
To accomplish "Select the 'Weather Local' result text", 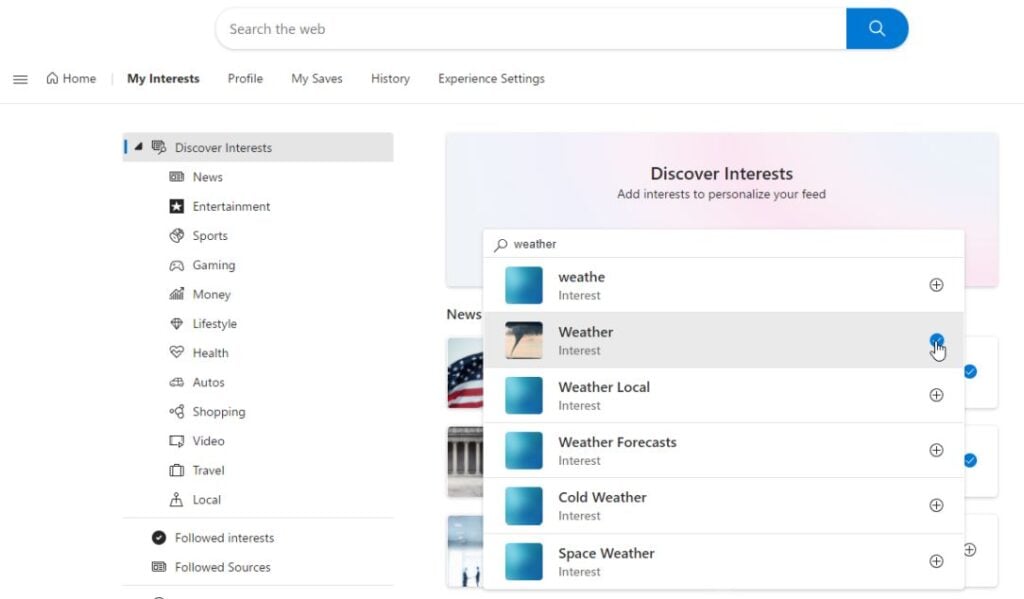I will click(x=604, y=387).
